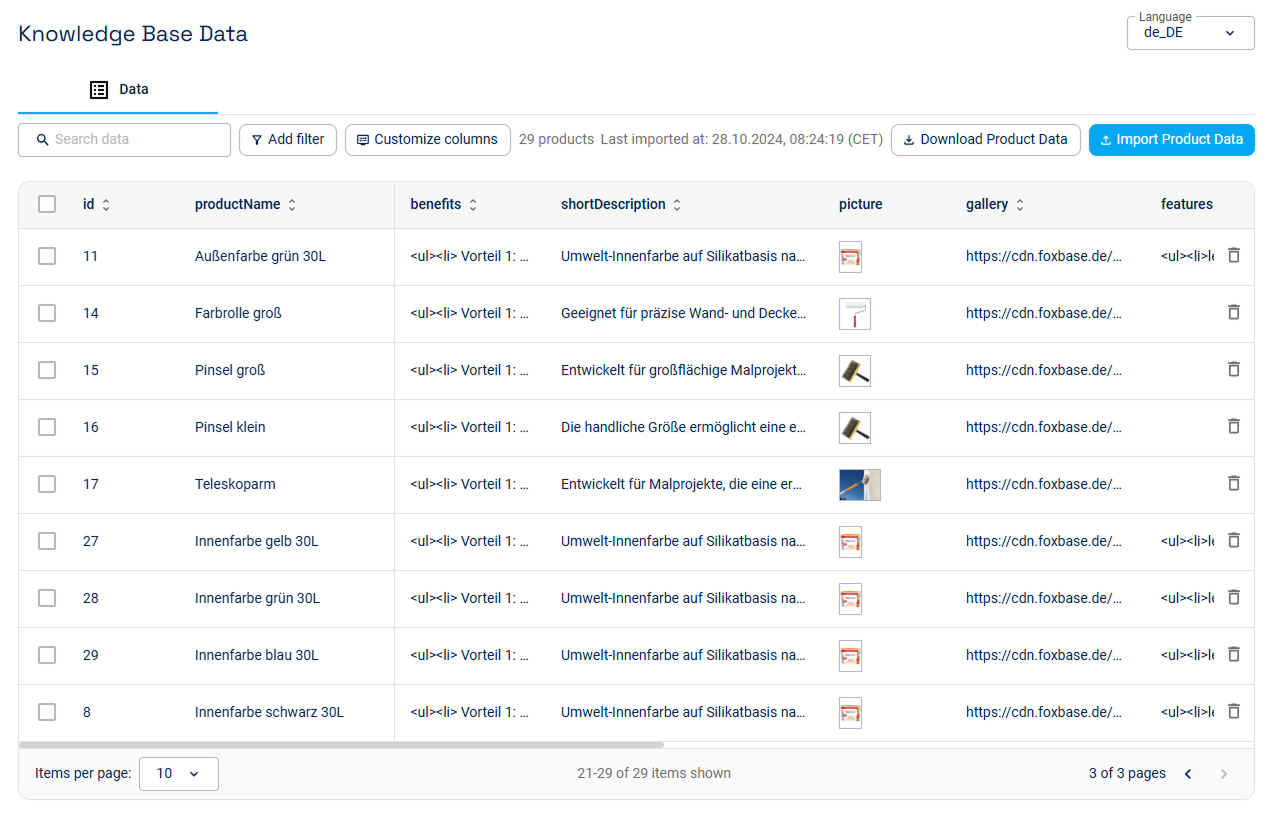Viewport: 1269px width, 831px height.
Task: Check the Pinsel klein row checkbox
Action: pos(47,427)
